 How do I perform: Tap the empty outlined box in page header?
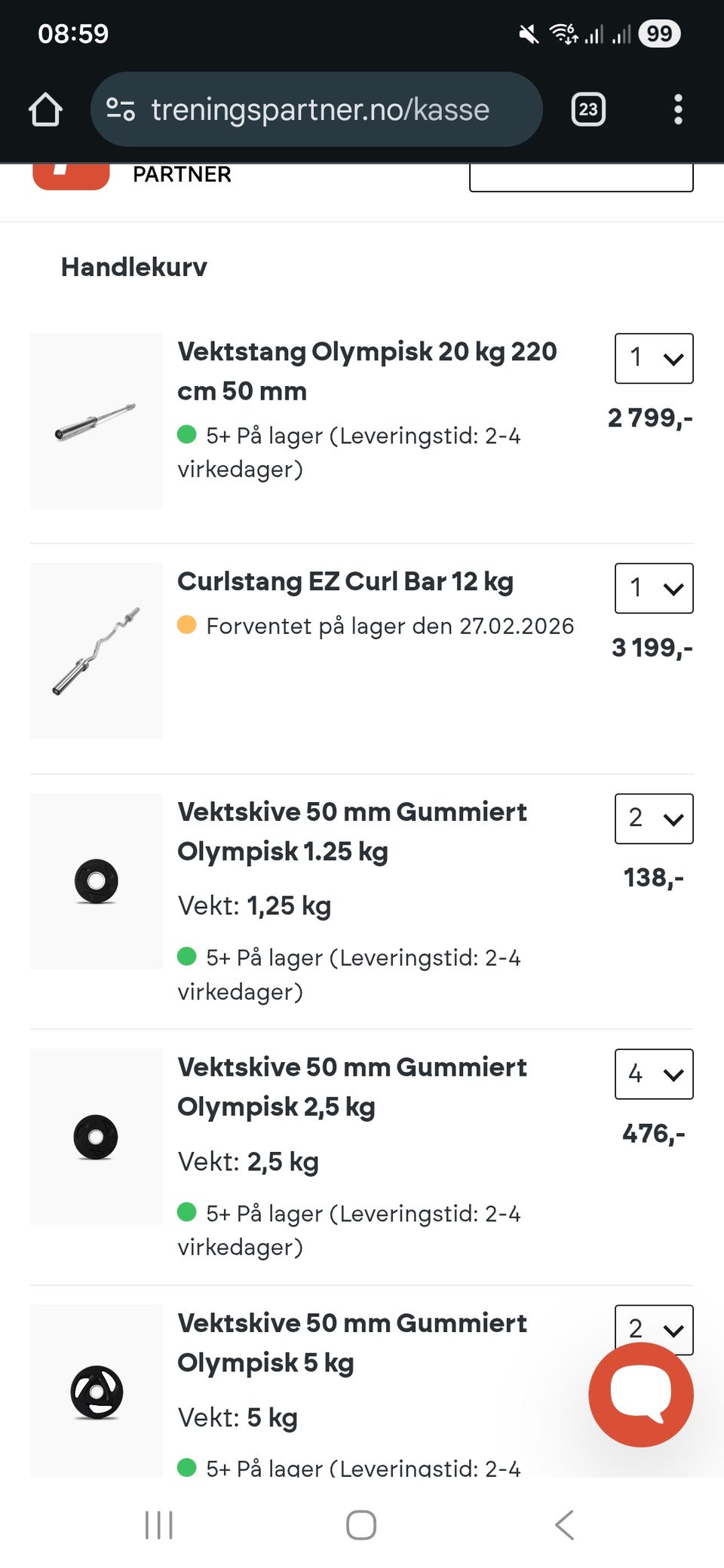point(581,178)
